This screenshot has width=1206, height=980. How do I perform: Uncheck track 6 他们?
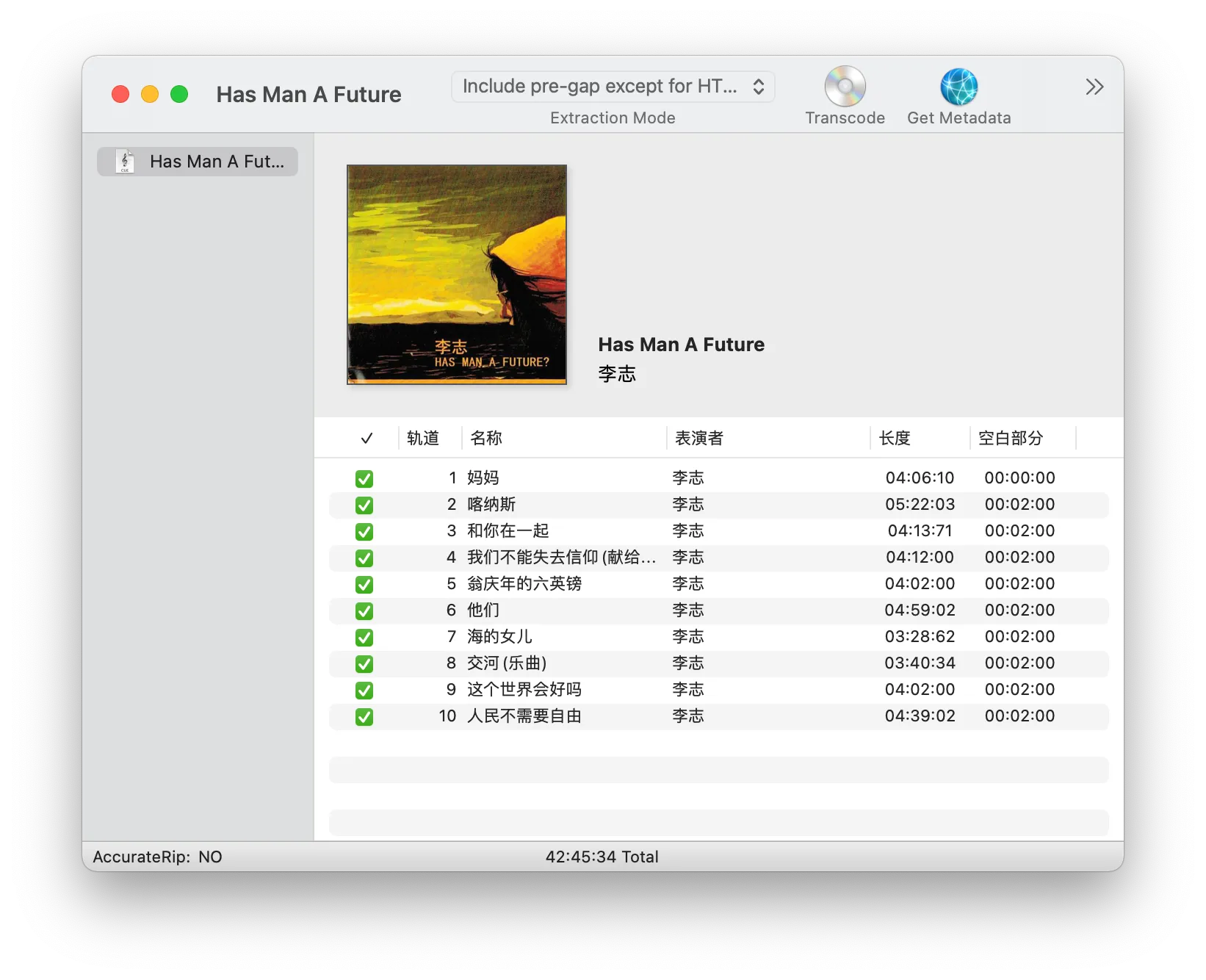(364, 611)
